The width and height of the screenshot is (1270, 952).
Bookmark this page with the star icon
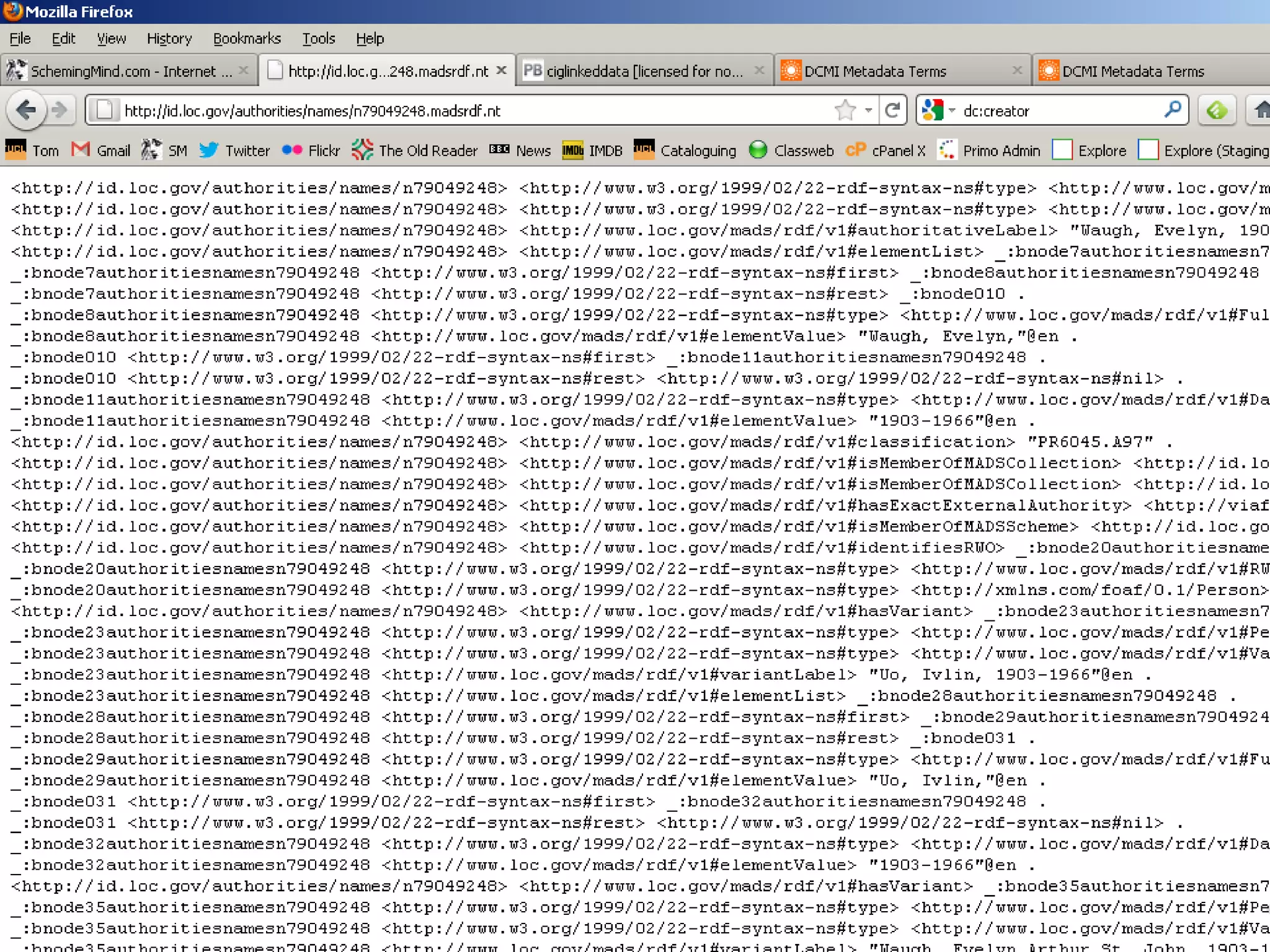click(x=845, y=110)
